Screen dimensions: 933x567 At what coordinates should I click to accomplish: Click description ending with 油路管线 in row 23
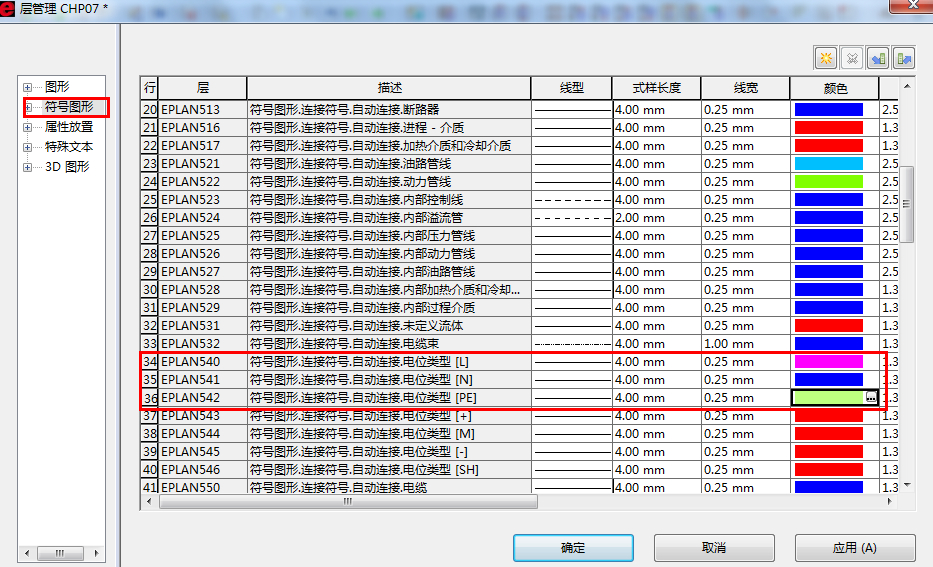point(389,164)
